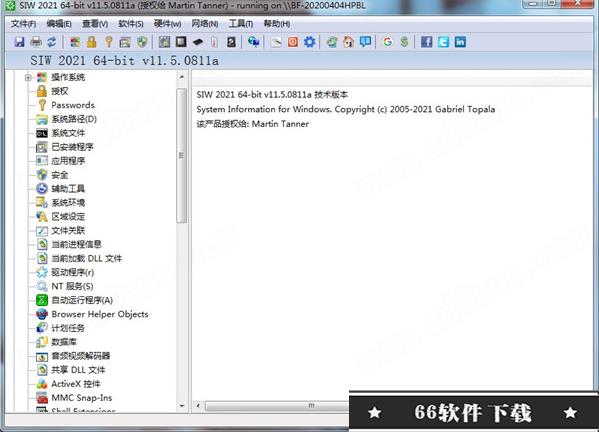Open the 文件(F) menu

23,24
